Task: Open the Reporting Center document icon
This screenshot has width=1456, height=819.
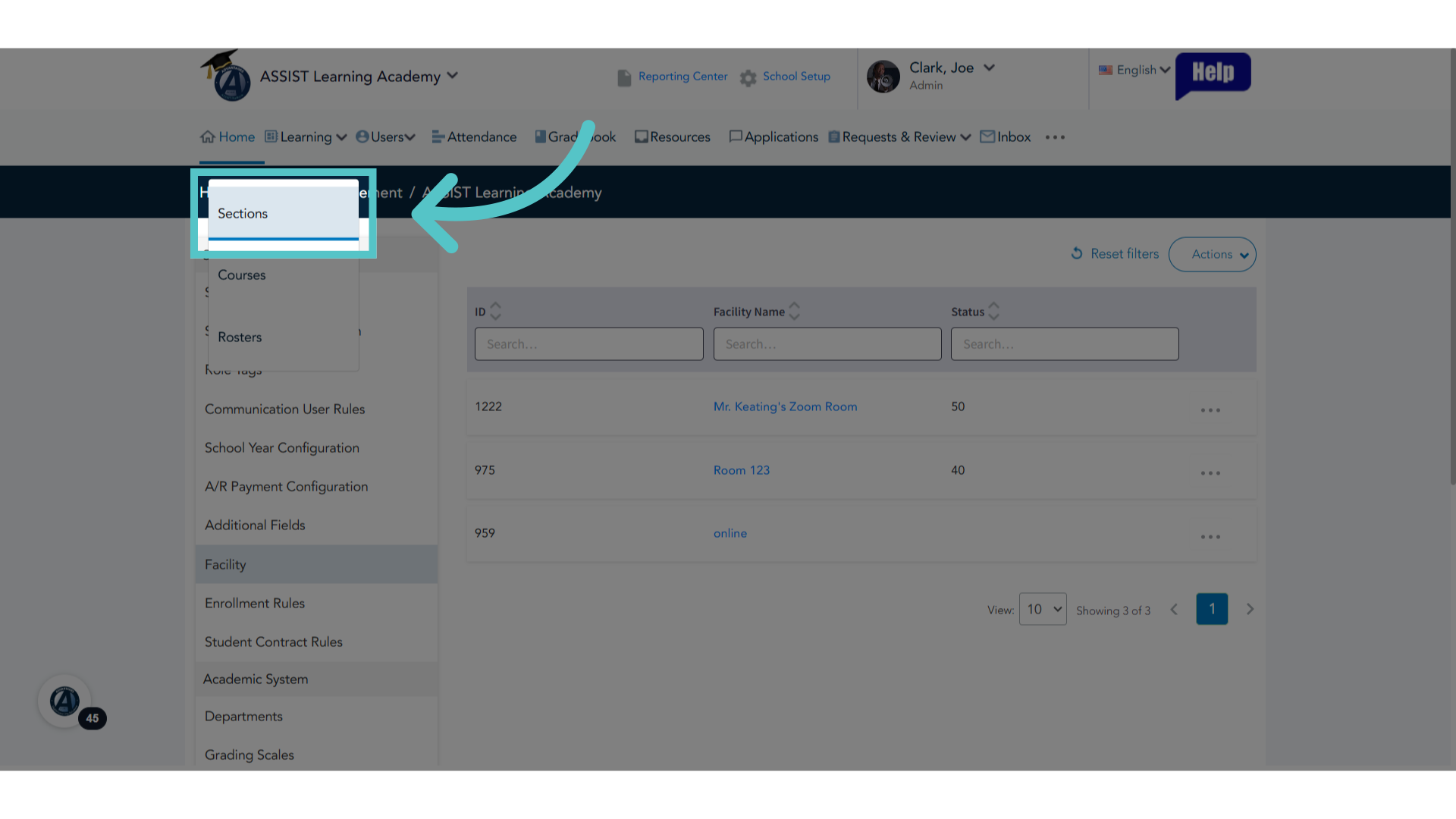Action: [x=624, y=77]
